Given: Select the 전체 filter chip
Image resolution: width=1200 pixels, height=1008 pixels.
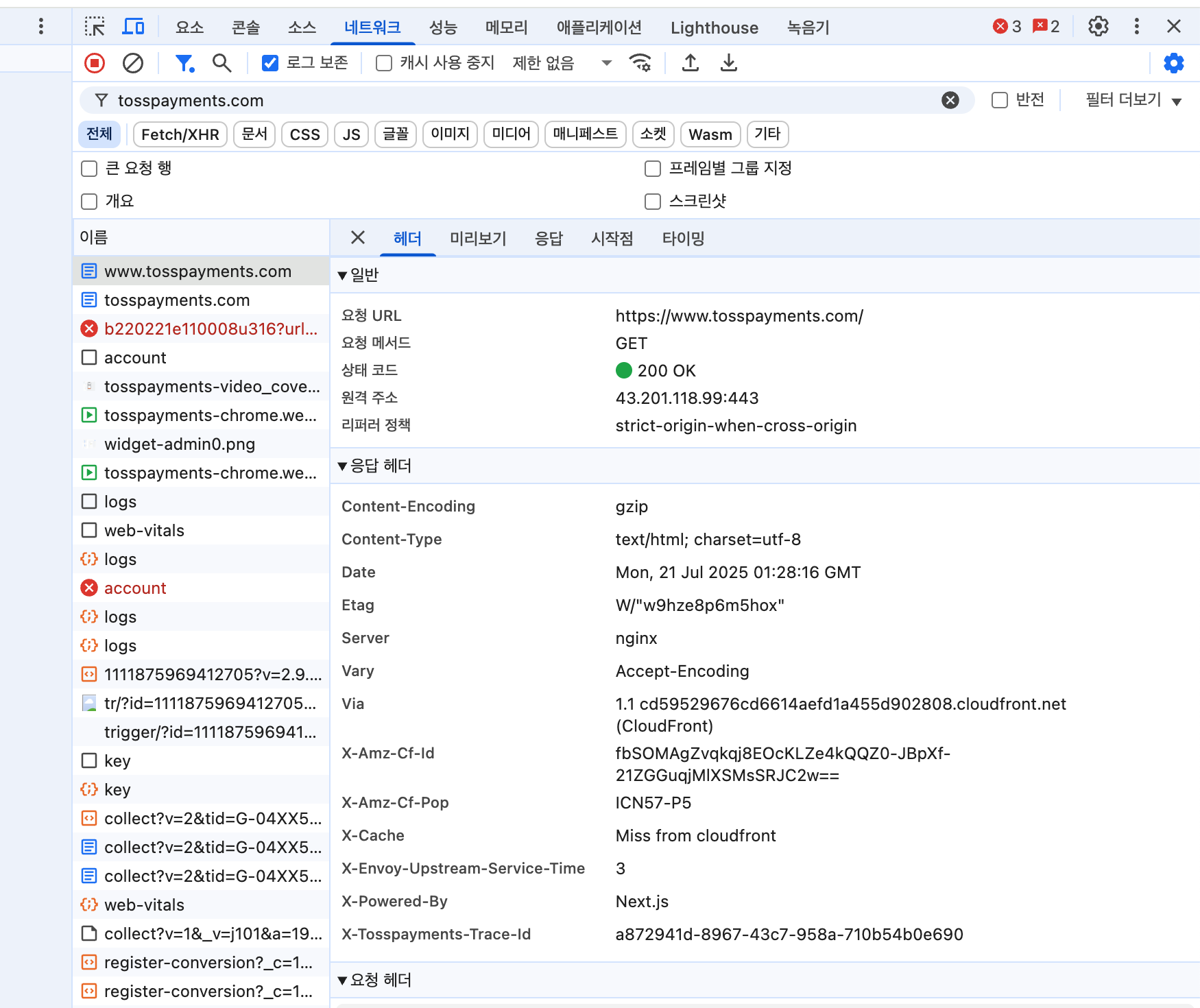Looking at the screenshot, I should tap(99, 134).
